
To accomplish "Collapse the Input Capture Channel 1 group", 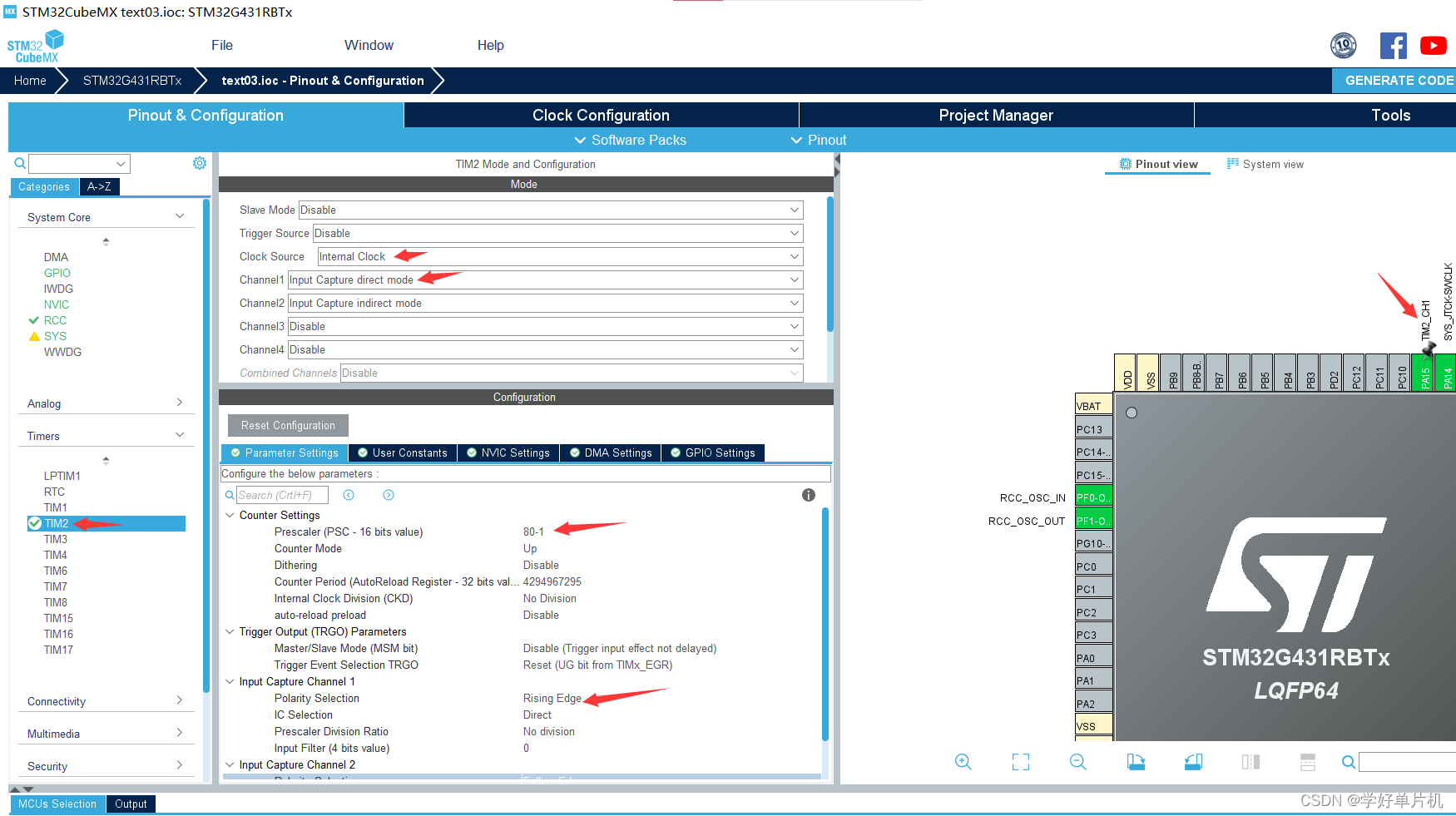I will click(x=230, y=681).
